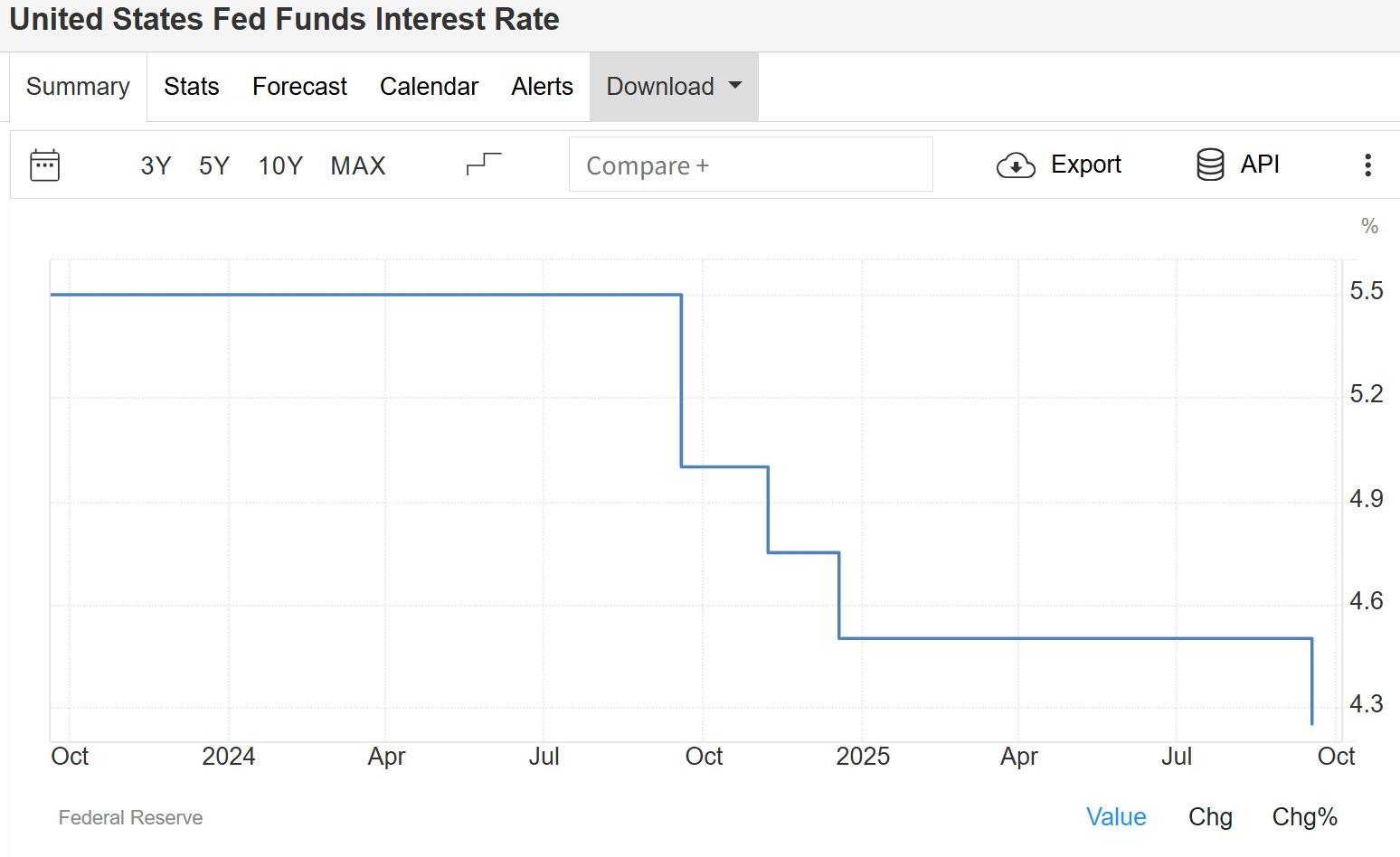Click the API database icon
Viewport: 1400px width, 857px height.
point(1210,165)
